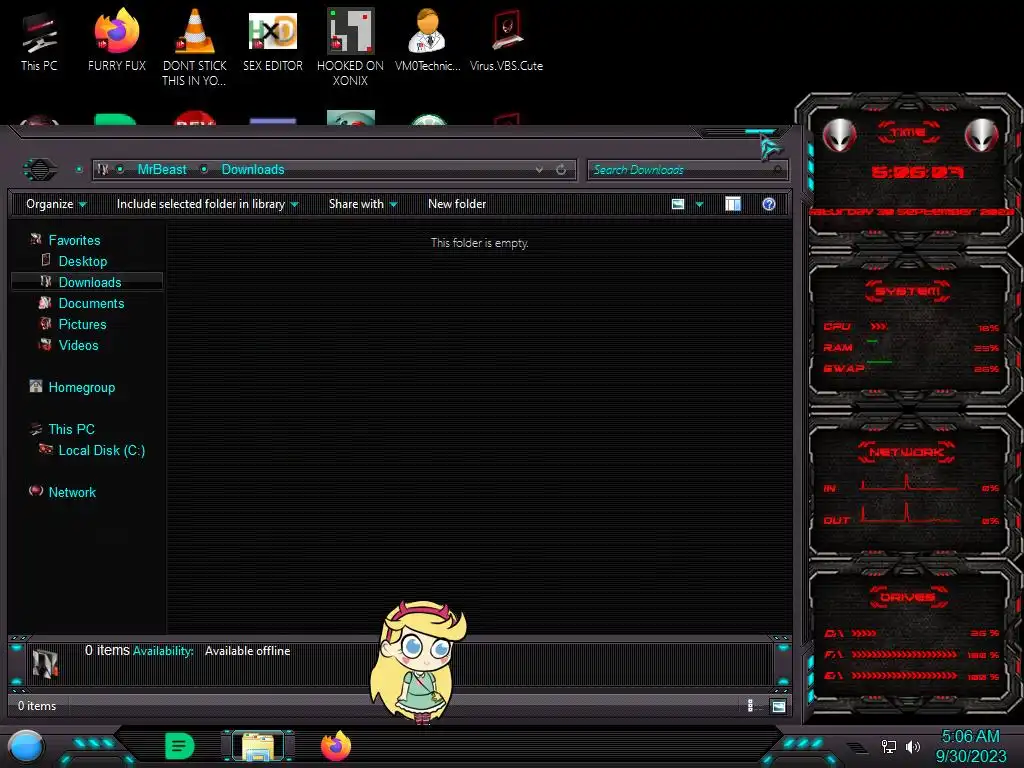Open the volume tray icon
This screenshot has height=768, width=1024.
pyautogui.click(x=912, y=746)
